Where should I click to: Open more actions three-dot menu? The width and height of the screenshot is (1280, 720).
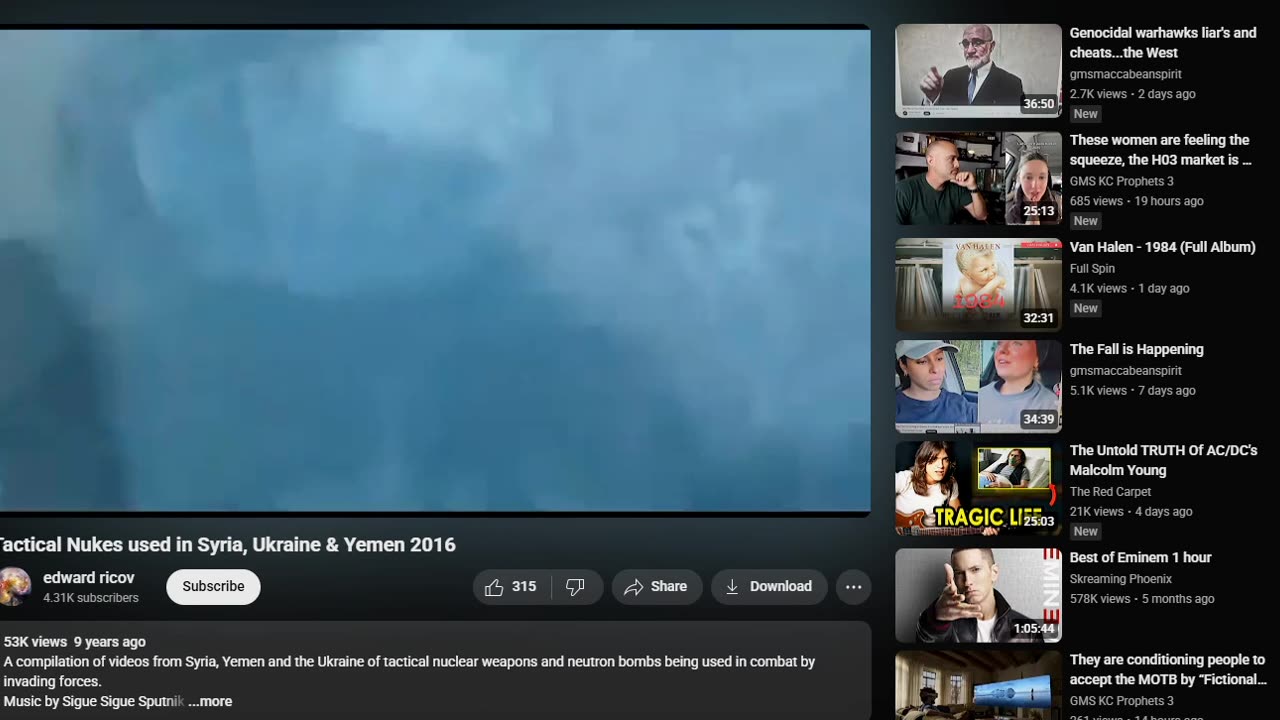coord(853,587)
